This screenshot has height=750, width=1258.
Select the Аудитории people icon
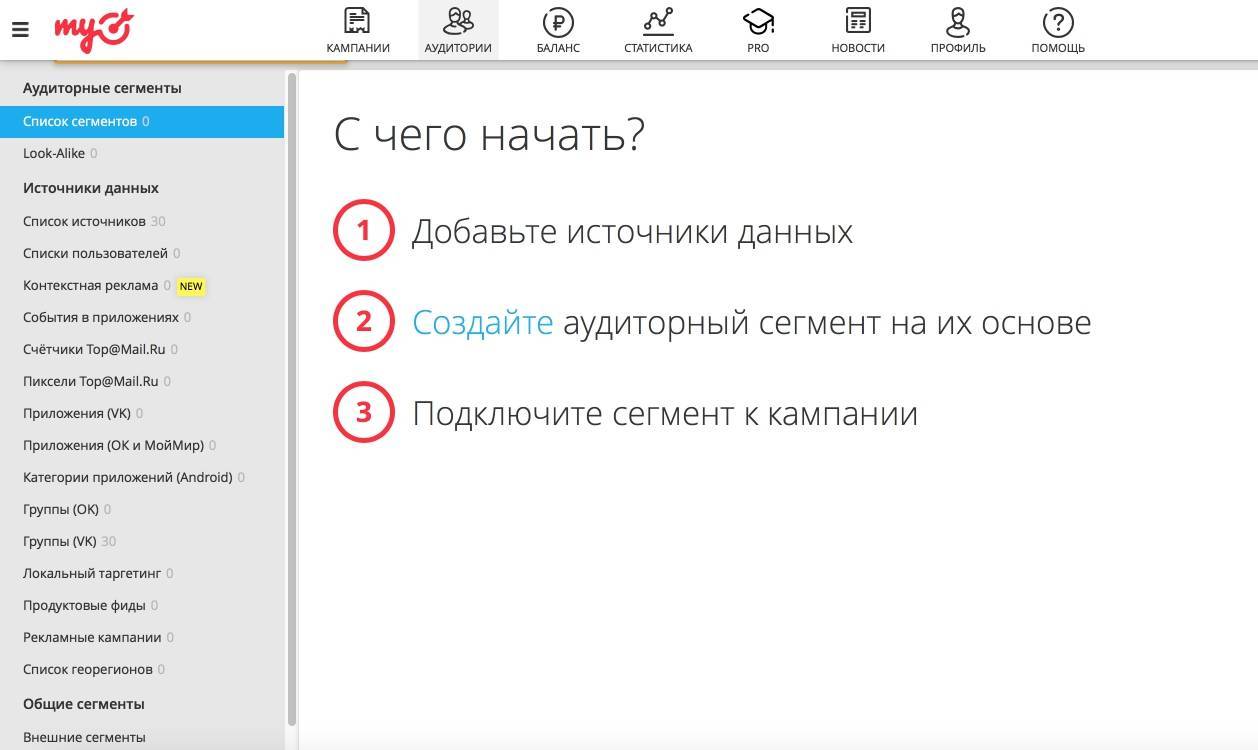coord(458,21)
